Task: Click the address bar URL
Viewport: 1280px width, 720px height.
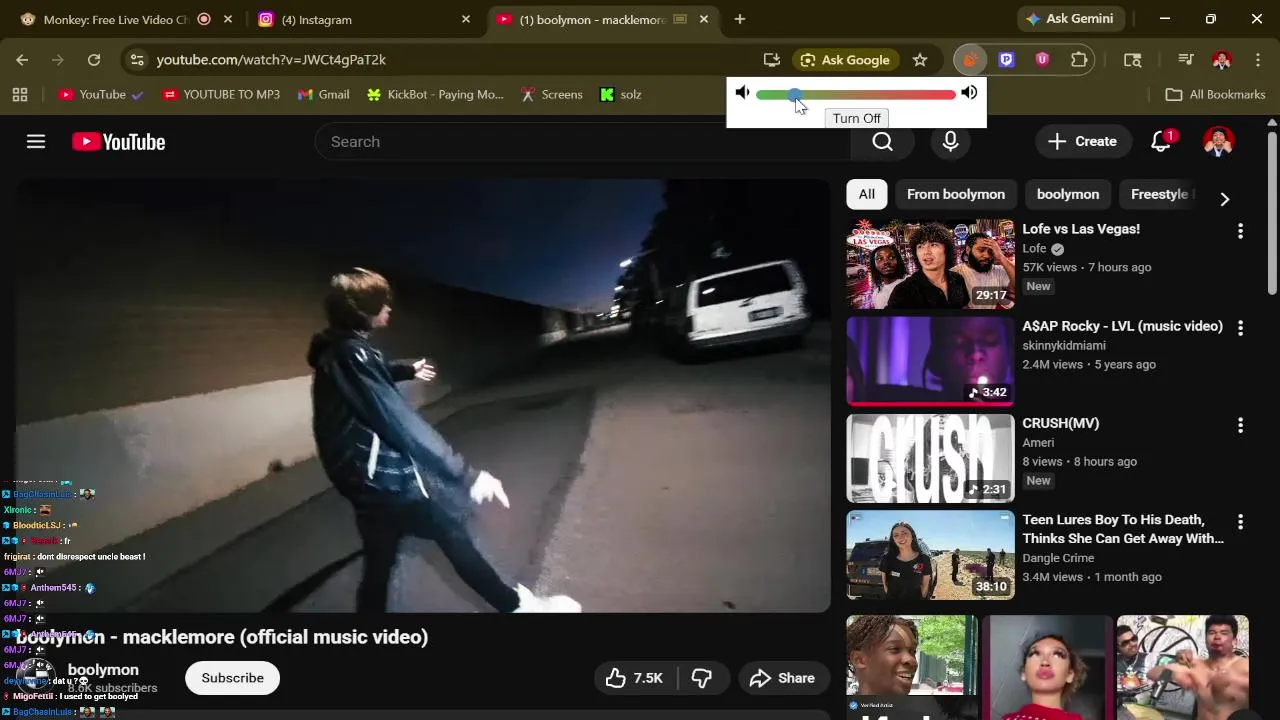Action: 271,60
